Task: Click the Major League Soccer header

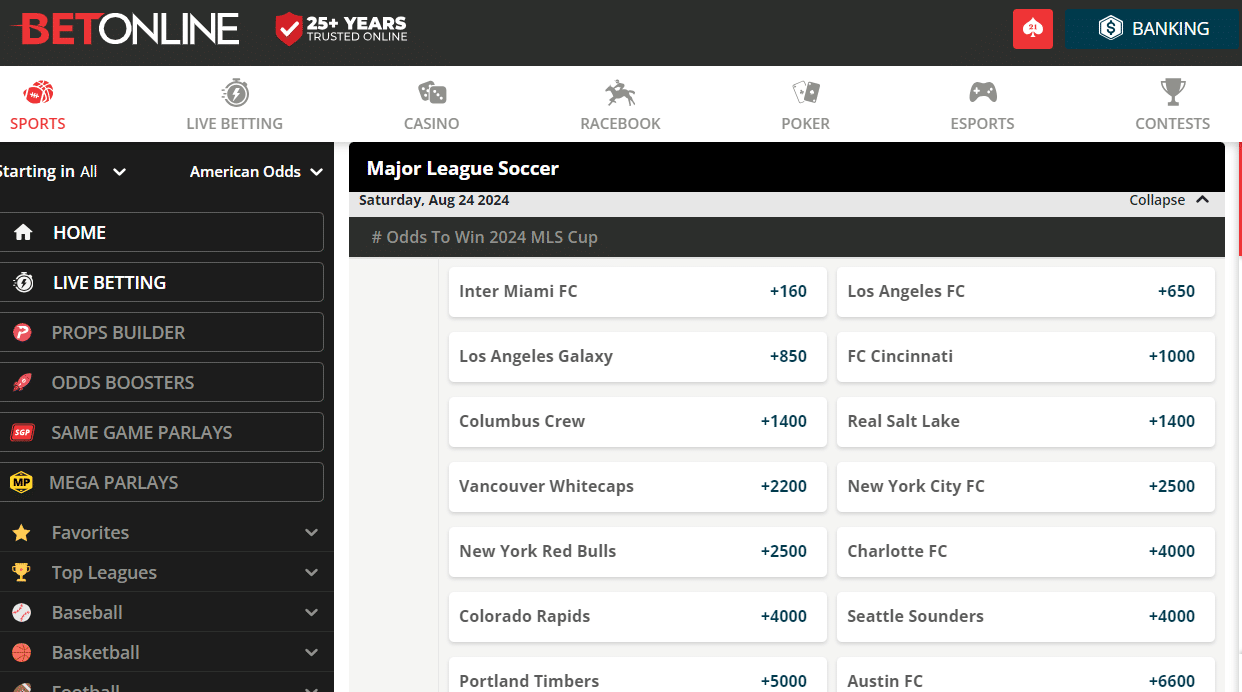Action: click(x=787, y=168)
